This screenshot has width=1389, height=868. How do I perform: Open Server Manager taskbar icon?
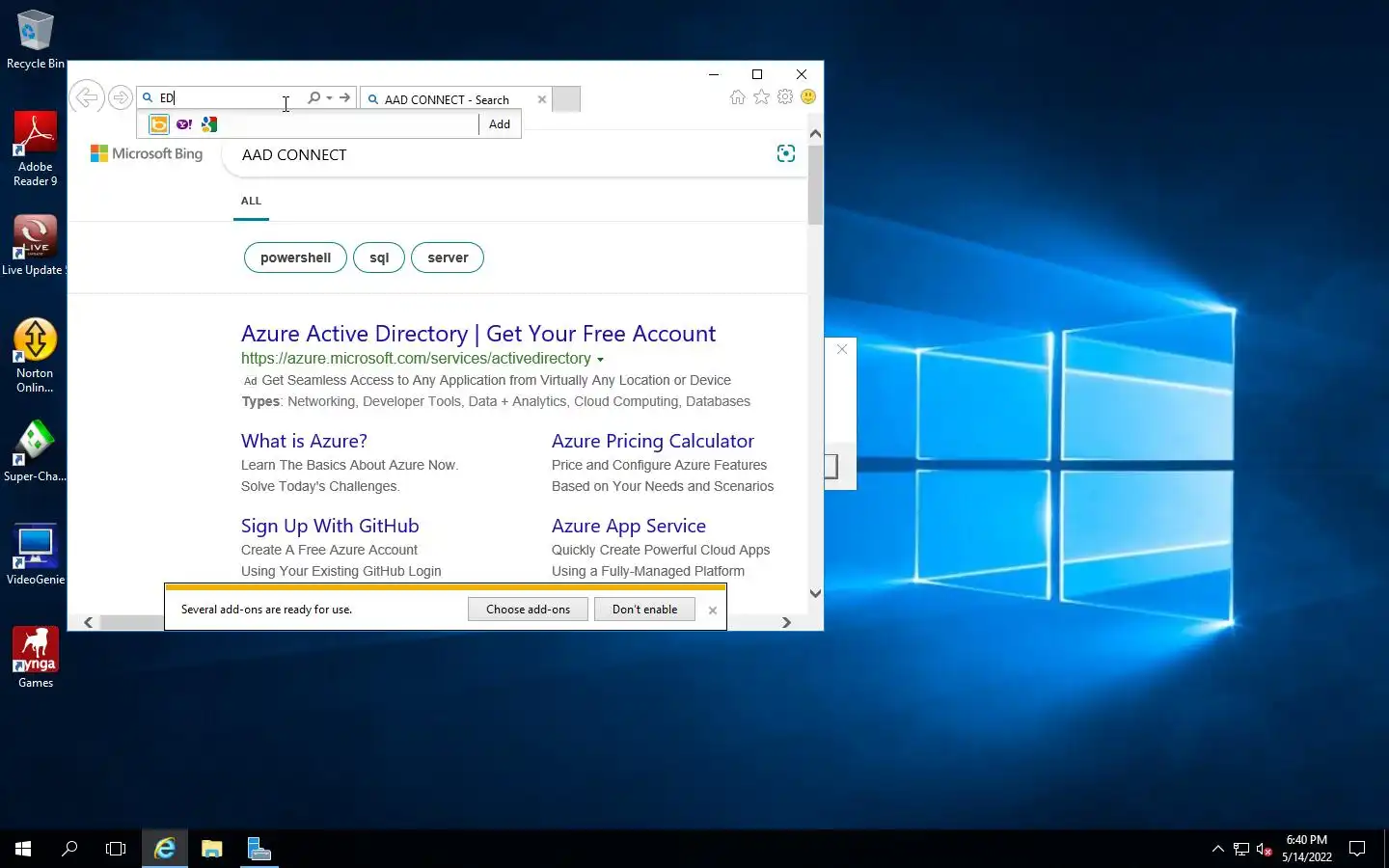pos(259,849)
